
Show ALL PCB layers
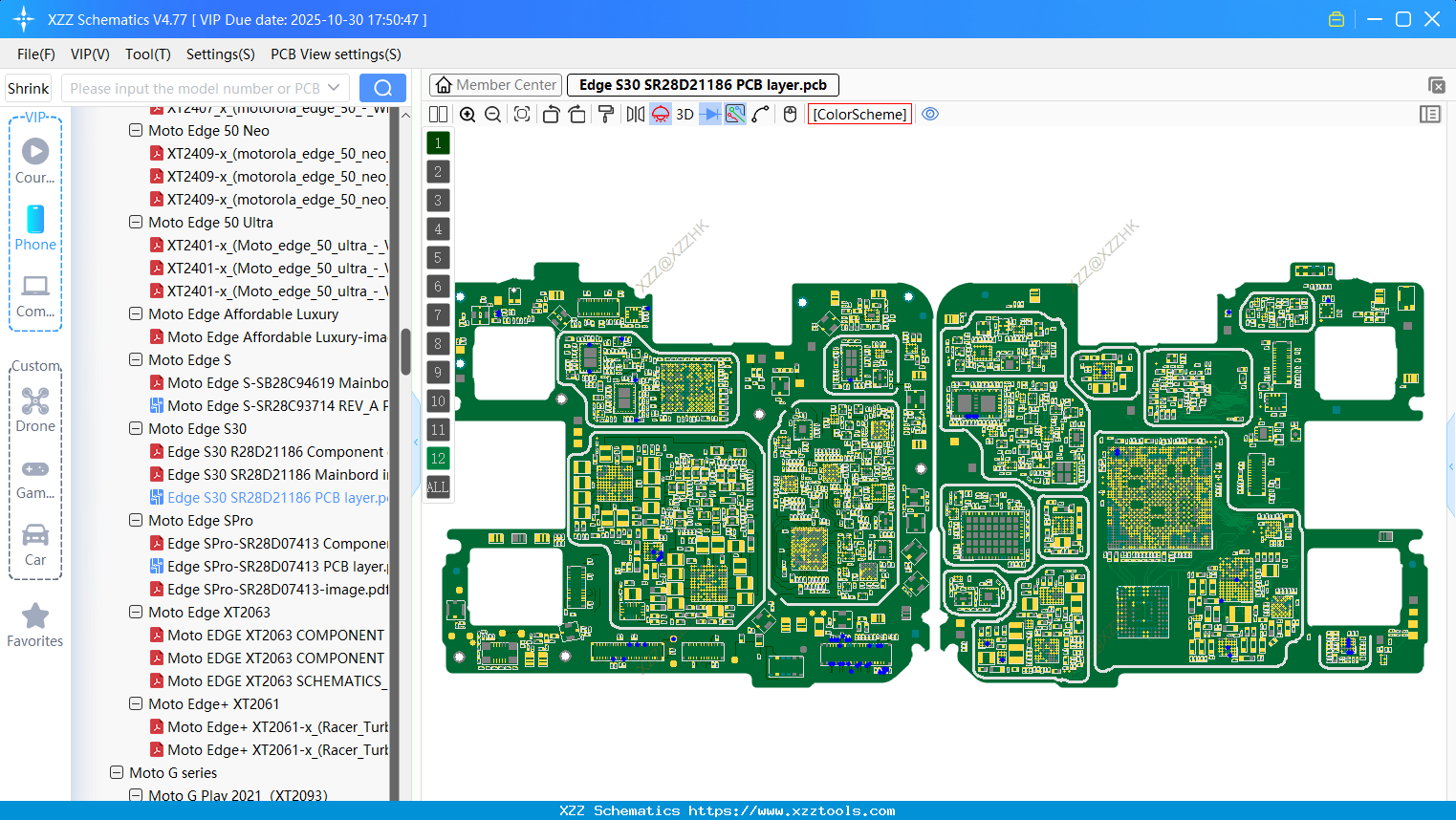click(x=437, y=487)
